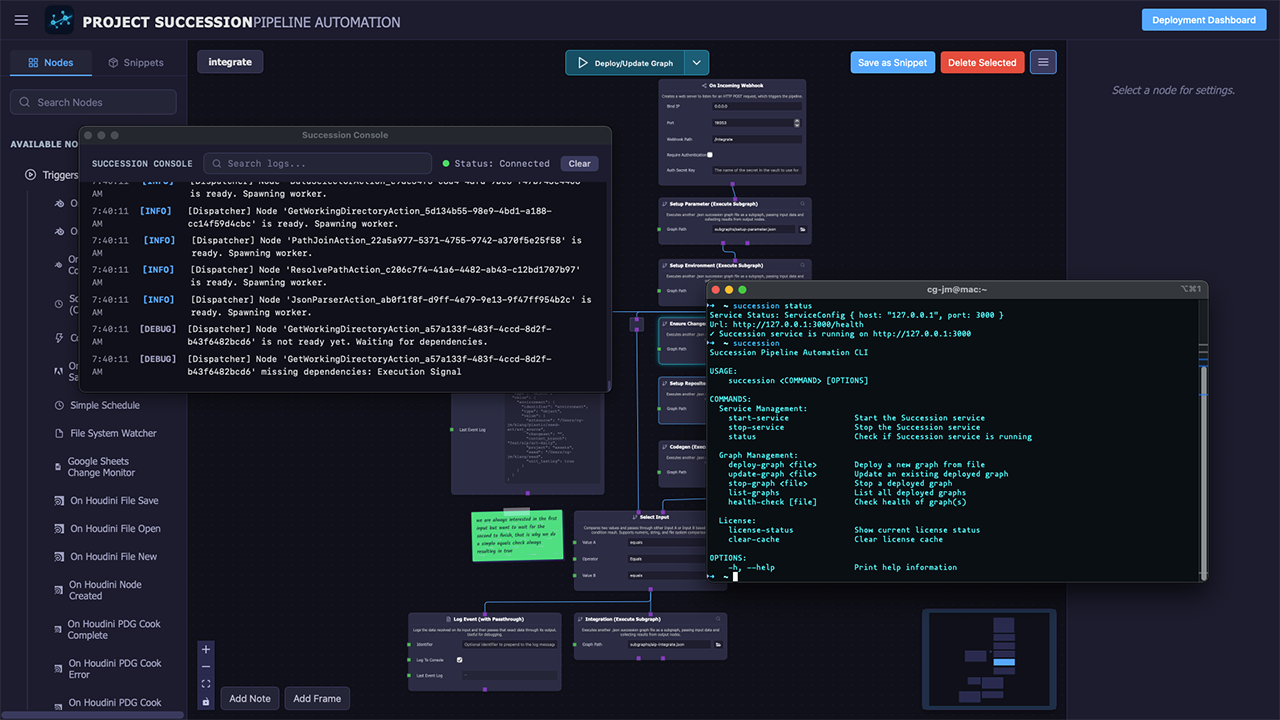This screenshot has width=1280, height=720.
Task: Click the fit-to-view icon in canvas controls
Action: click(206, 684)
